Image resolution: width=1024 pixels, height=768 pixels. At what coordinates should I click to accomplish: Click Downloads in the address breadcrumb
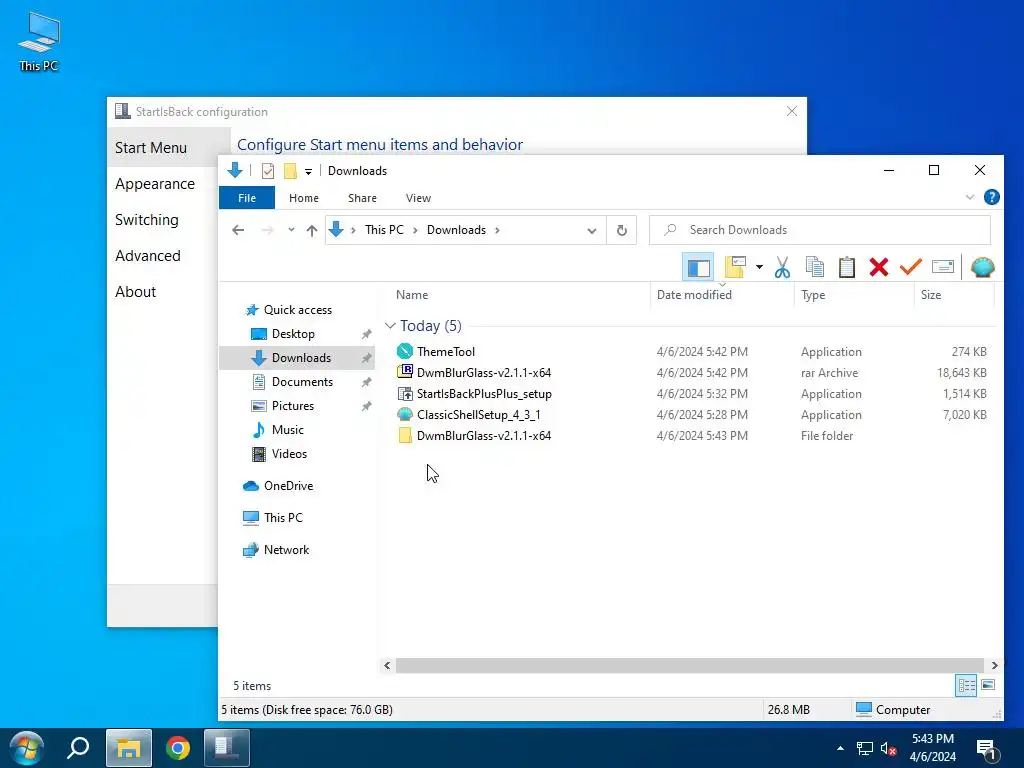pos(456,230)
